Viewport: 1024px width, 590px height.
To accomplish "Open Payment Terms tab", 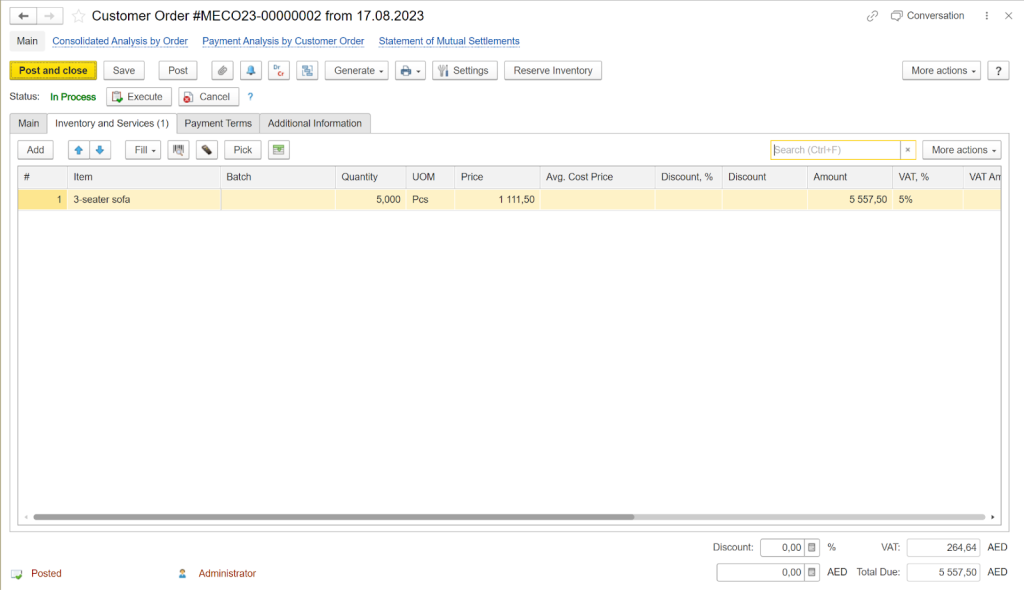I will point(218,123).
